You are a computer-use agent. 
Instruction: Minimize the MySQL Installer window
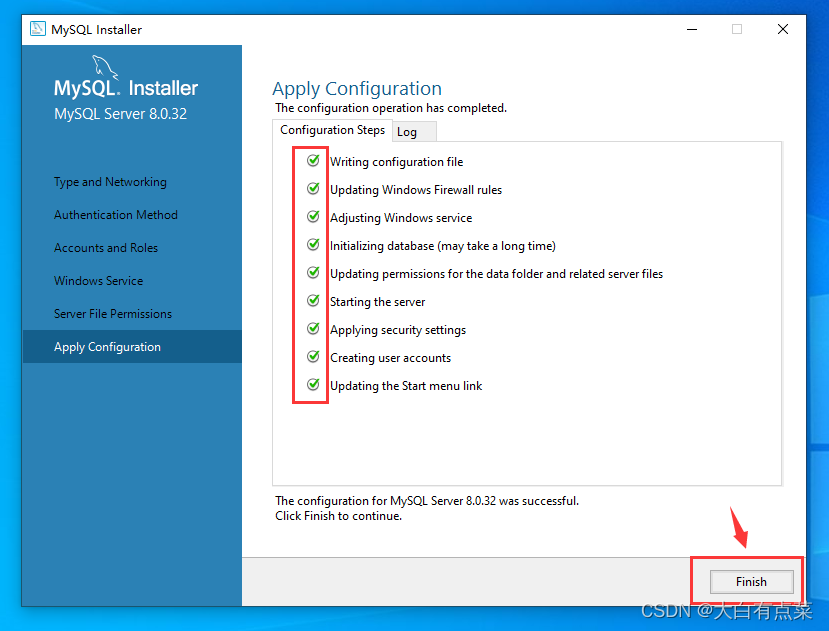[x=692, y=29]
